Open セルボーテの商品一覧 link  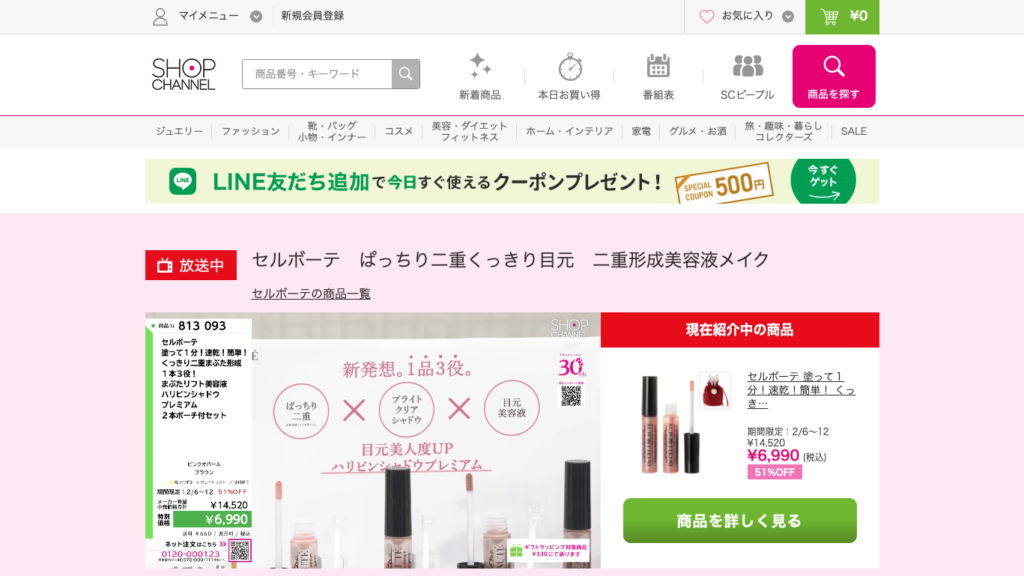pyautogui.click(x=311, y=294)
